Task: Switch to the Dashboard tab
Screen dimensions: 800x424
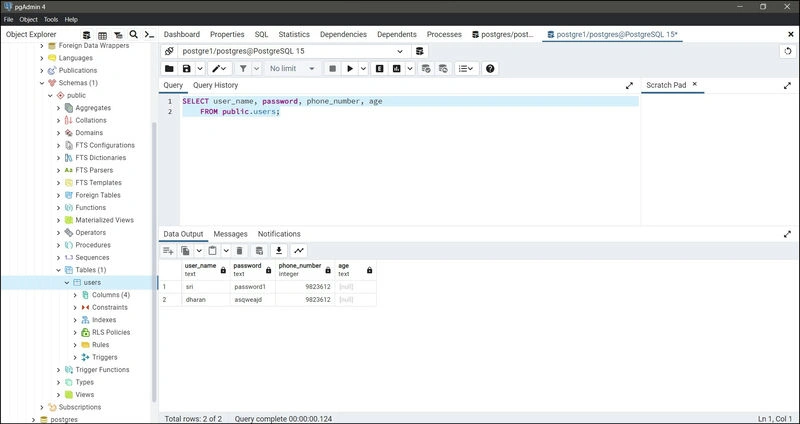Action: (x=182, y=34)
